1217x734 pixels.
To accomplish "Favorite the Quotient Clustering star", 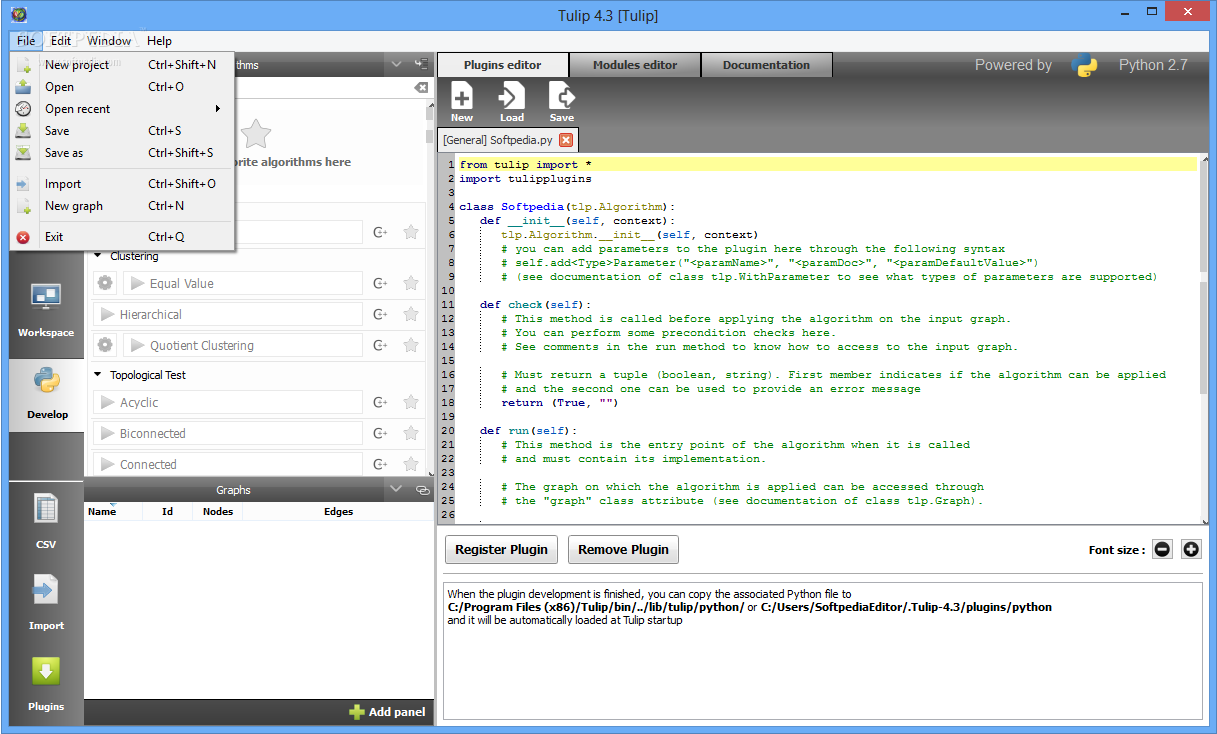I will 410,345.
